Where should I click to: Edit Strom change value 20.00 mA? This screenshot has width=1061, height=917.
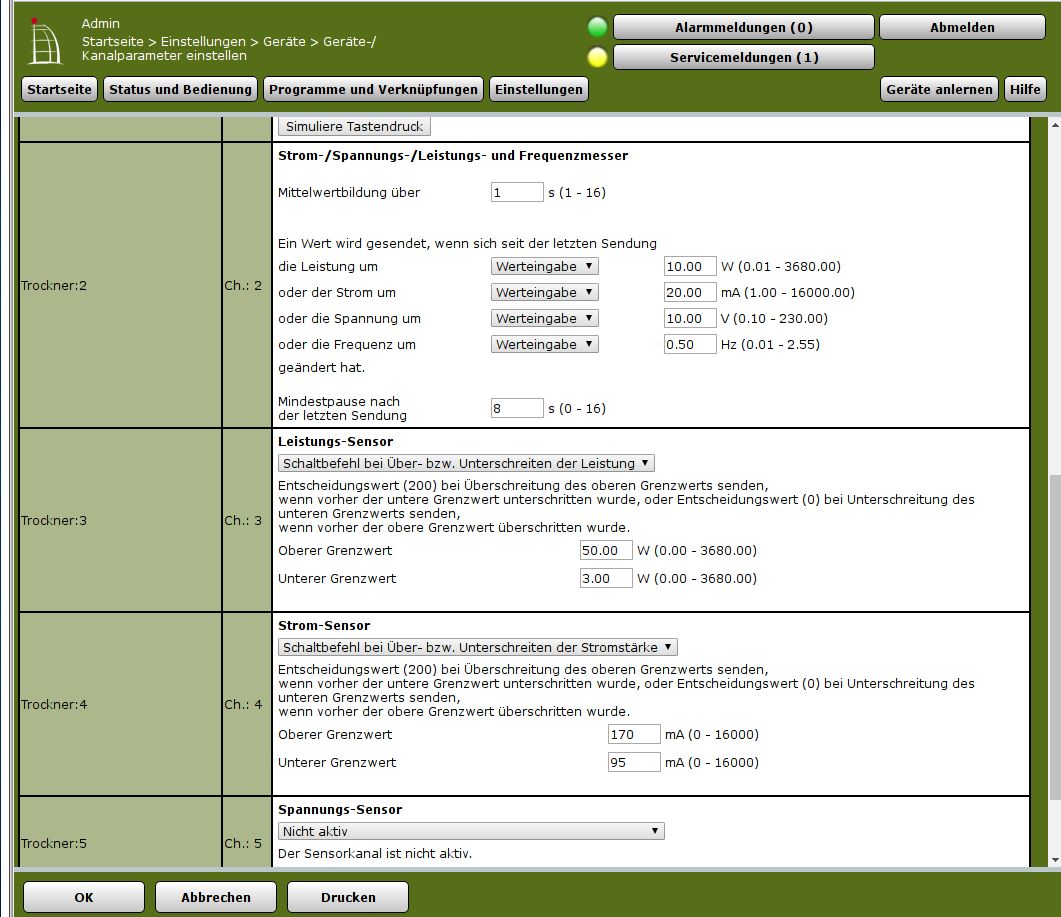(x=690, y=292)
